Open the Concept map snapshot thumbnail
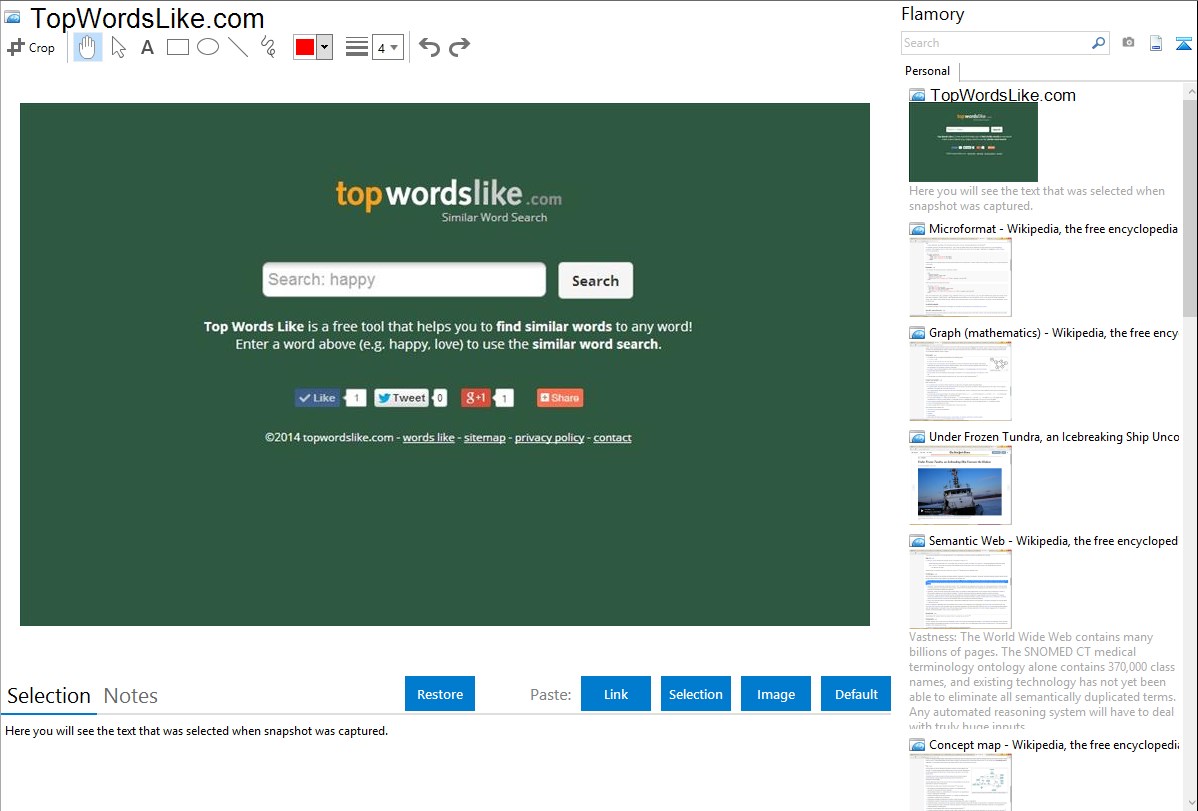This screenshot has height=811, width=1198. click(x=960, y=782)
